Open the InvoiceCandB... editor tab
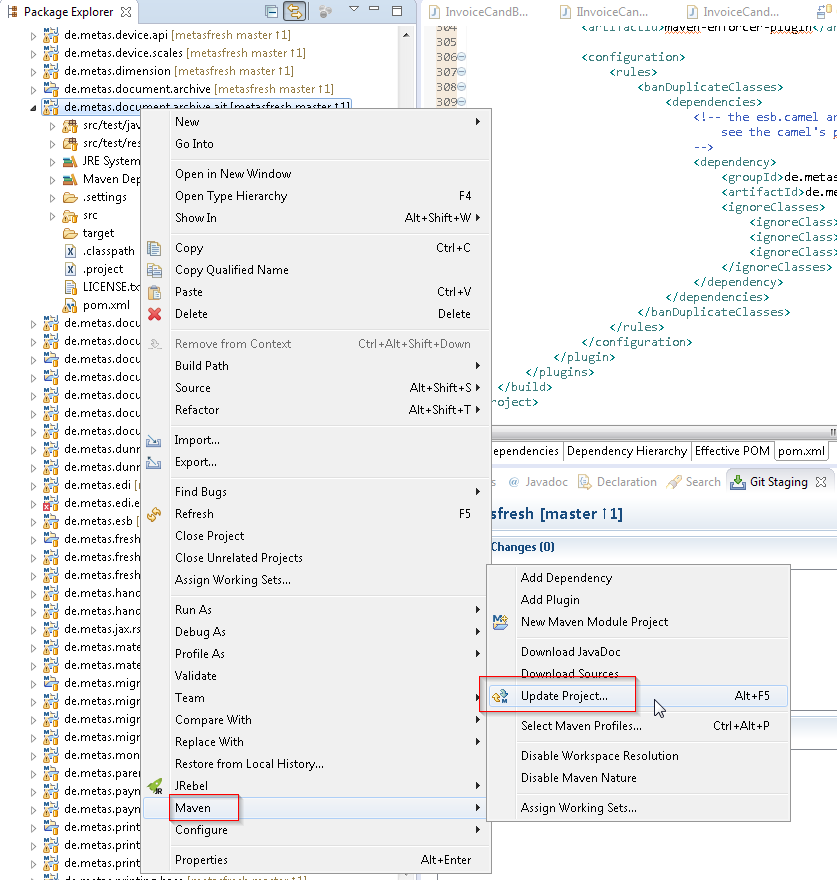 479,12
